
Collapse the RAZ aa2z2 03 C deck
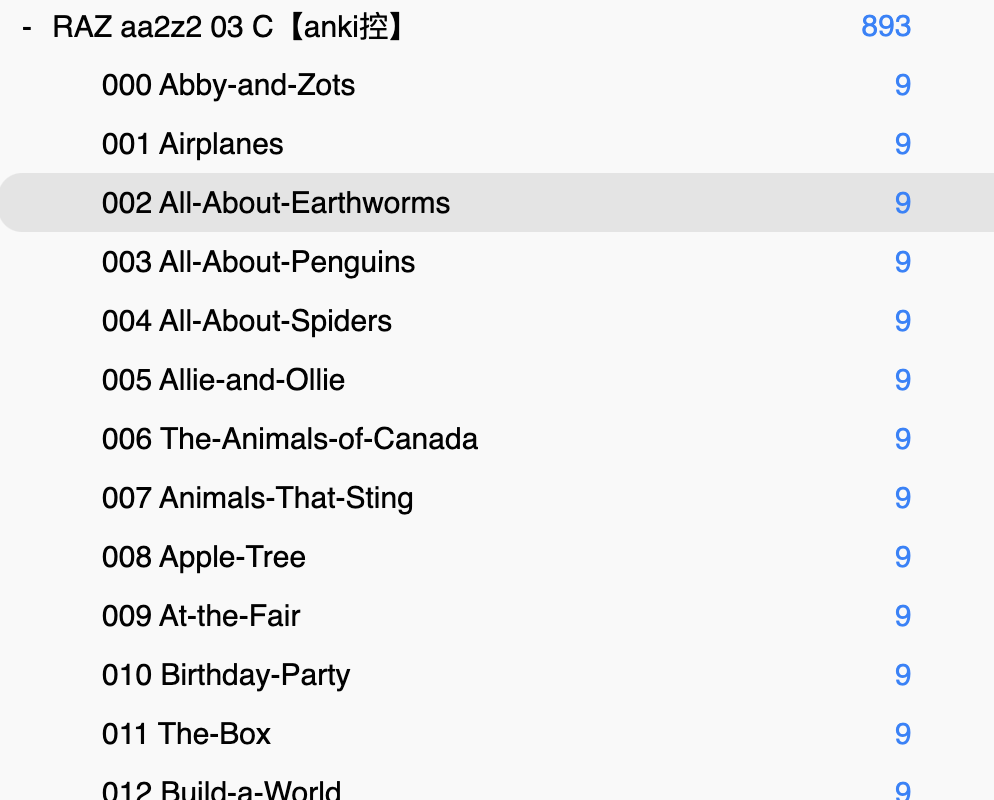tap(26, 27)
